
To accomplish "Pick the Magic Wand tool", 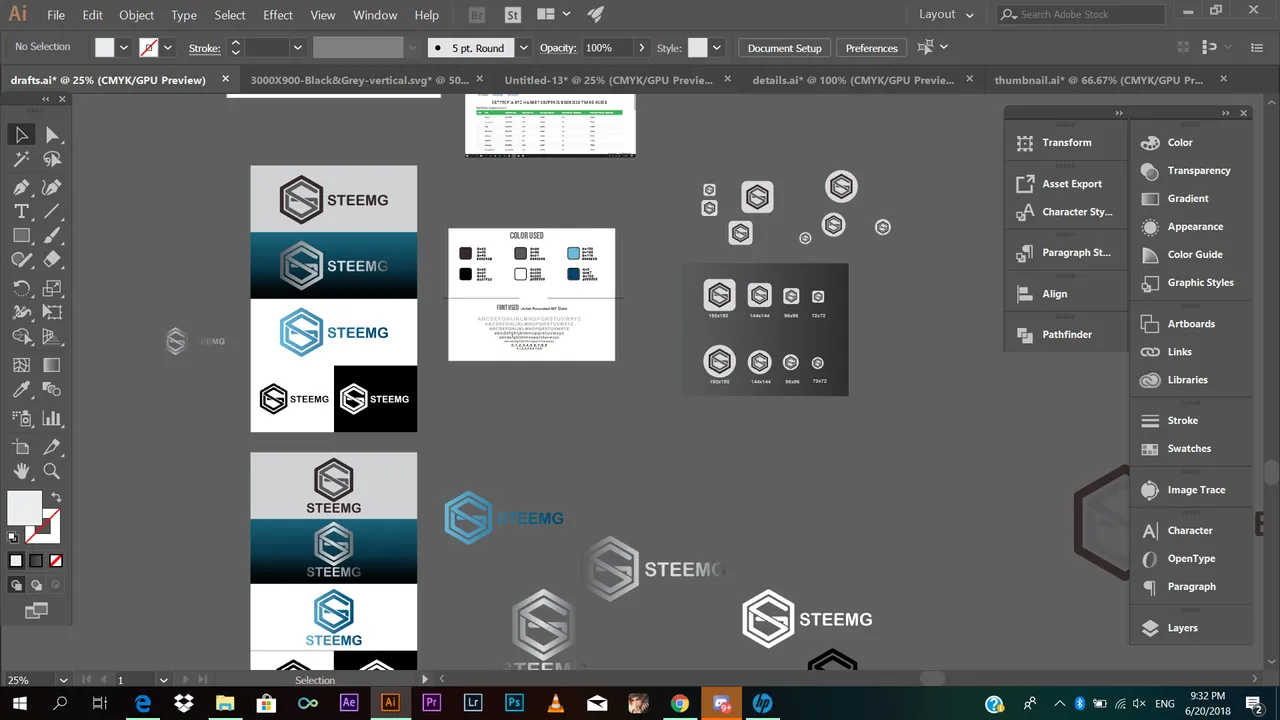I will point(21,160).
